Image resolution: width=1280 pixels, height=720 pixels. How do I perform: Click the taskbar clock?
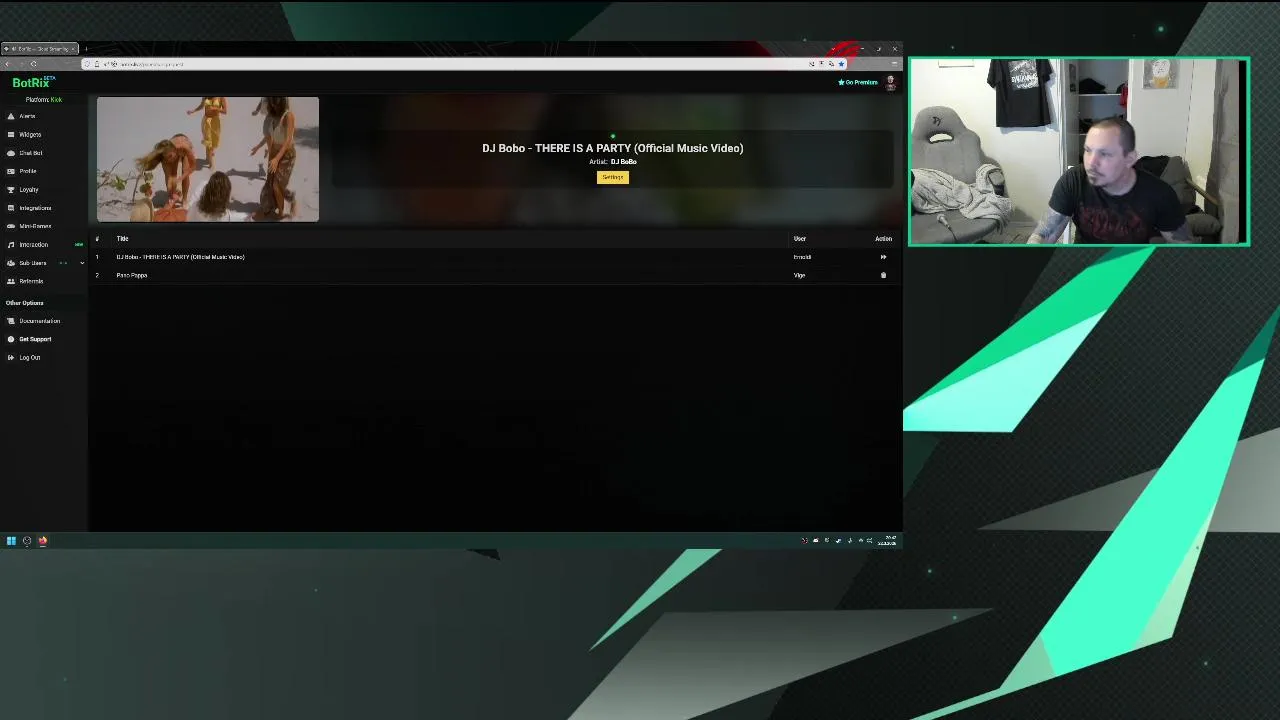888,541
